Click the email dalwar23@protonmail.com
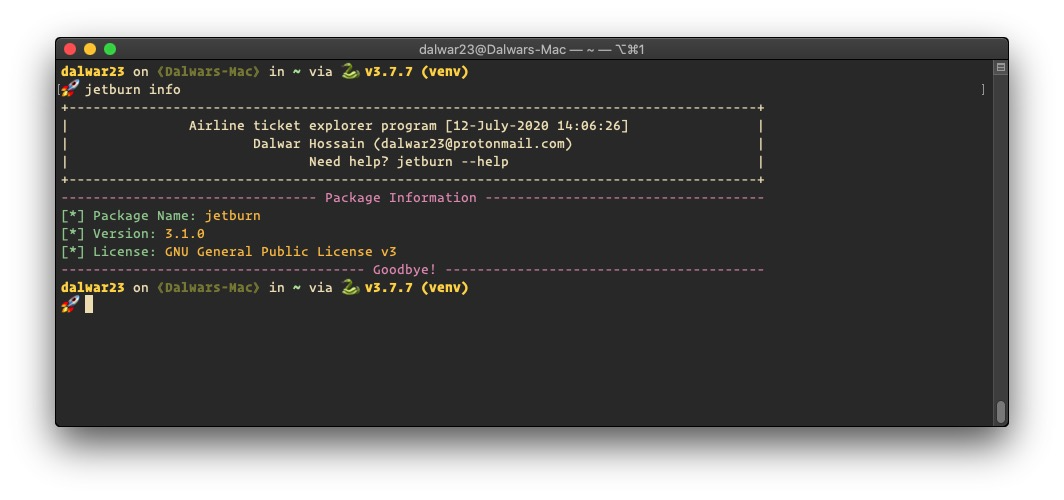This screenshot has width=1064, height=500. 476,143
